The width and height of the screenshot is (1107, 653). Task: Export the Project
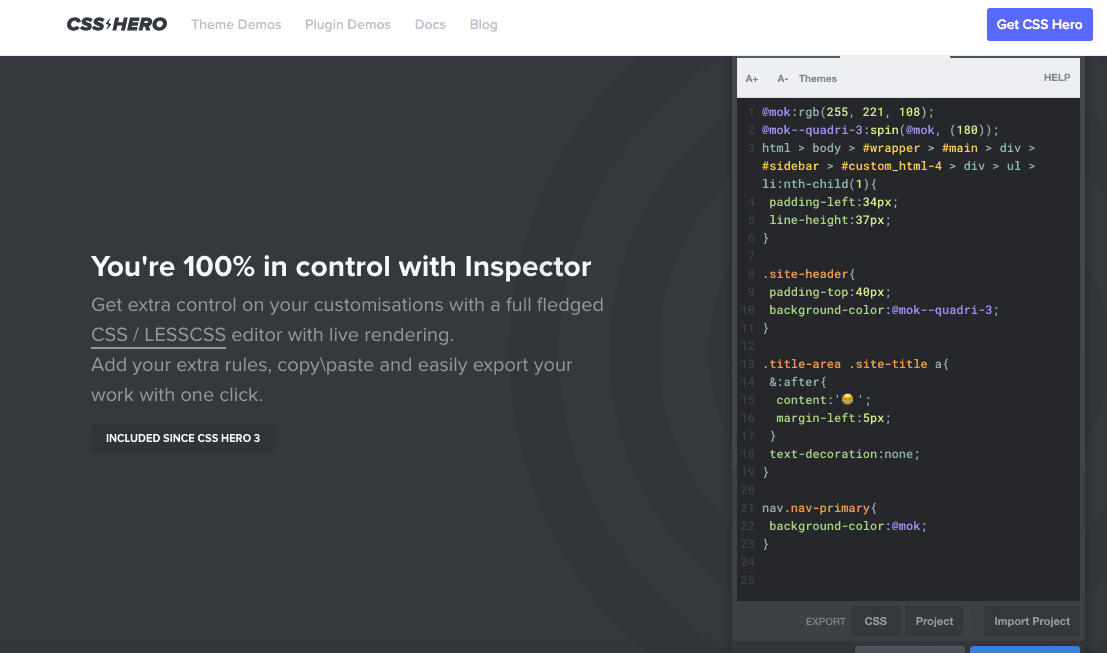[x=934, y=621]
